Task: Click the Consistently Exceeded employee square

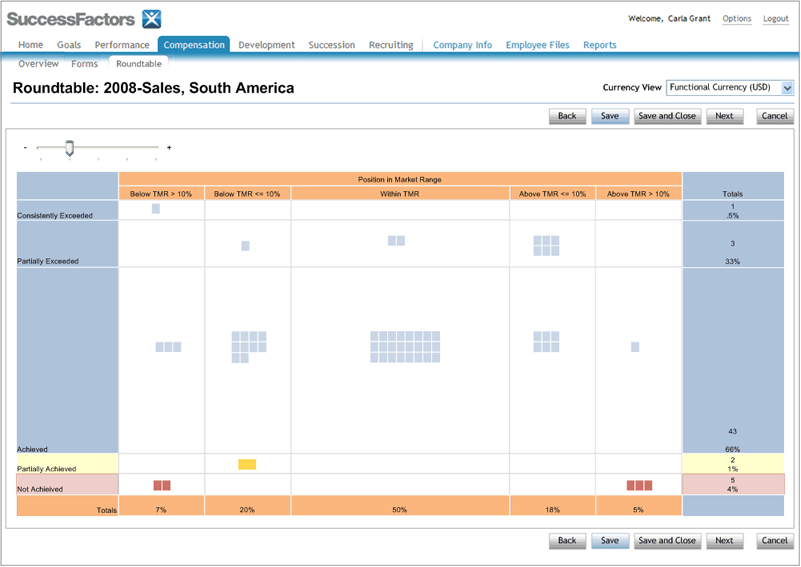Action: (156, 208)
